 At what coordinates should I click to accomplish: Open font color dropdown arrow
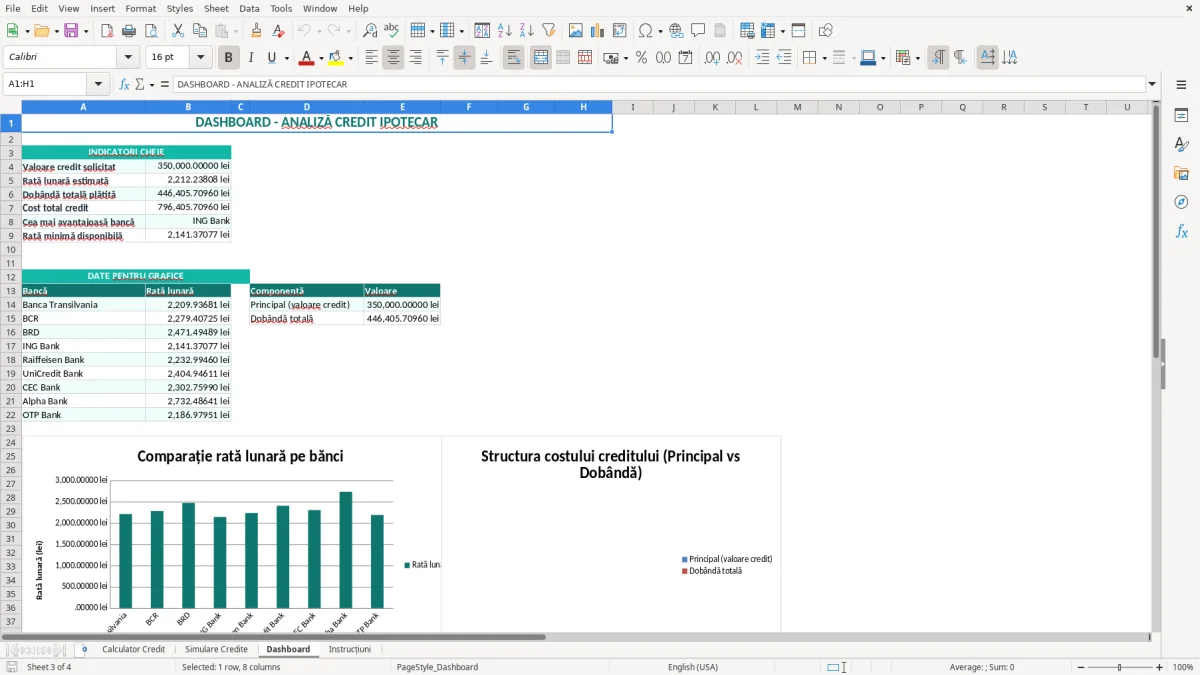pyautogui.click(x=321, y=58)
